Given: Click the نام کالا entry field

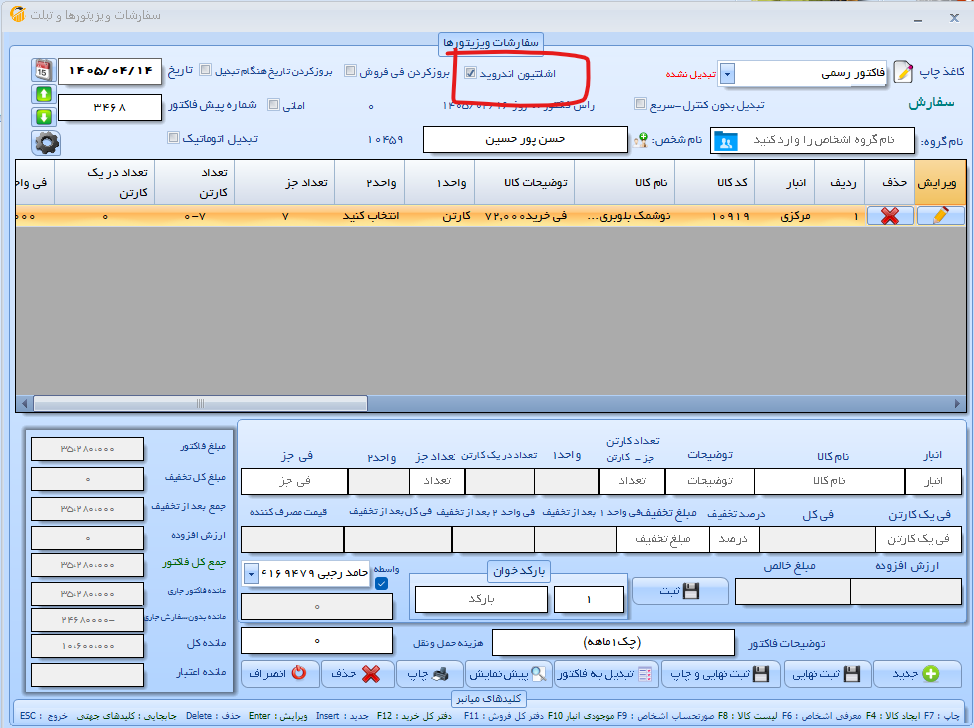Looking at the screenshot, I should pyautogui.click(x=829, y=481).
